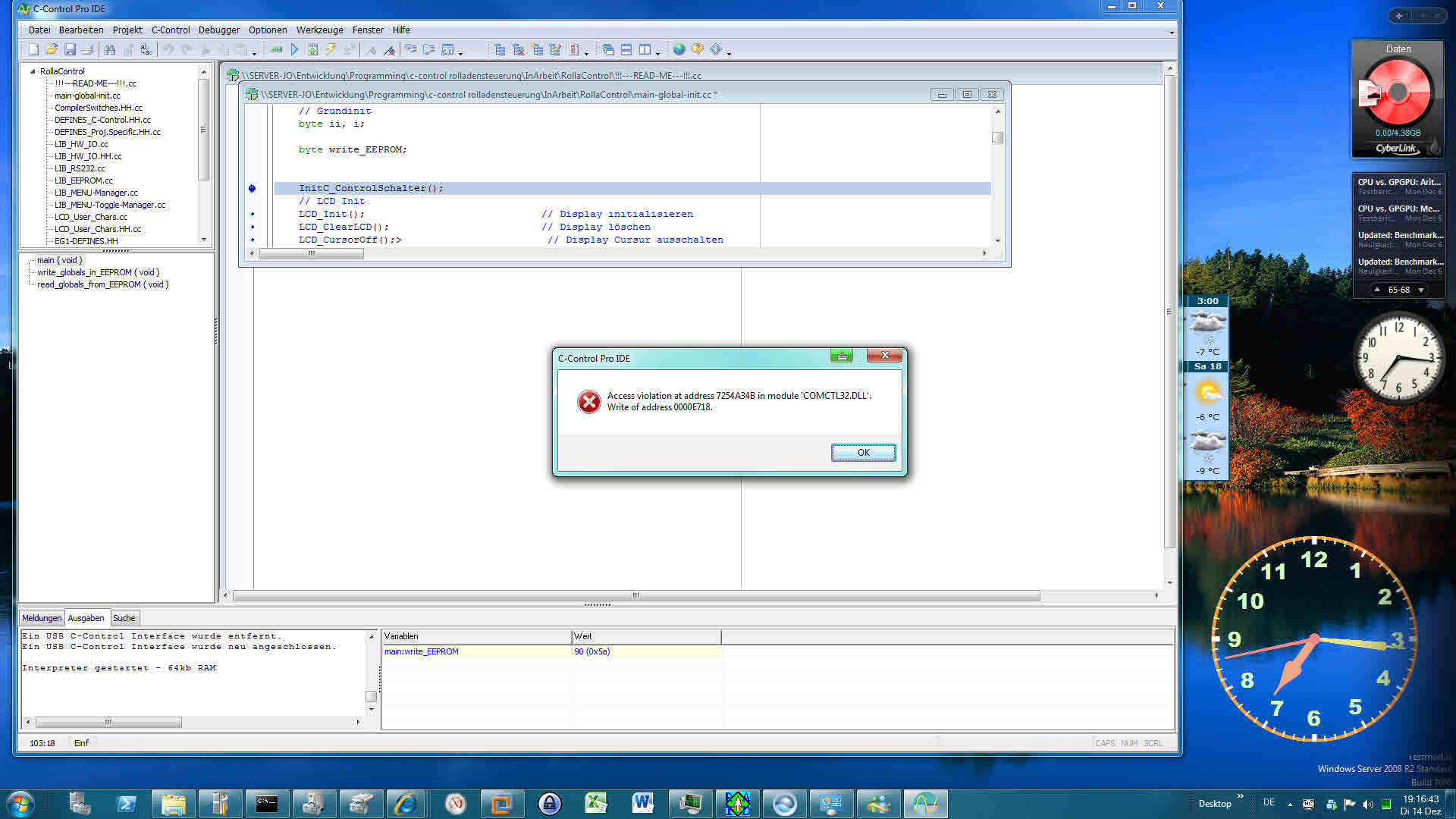Click the cascade windows toolbar icon
Image resolution: width=1456 pixels, height=819 pixels.
(x=608, y=50)
